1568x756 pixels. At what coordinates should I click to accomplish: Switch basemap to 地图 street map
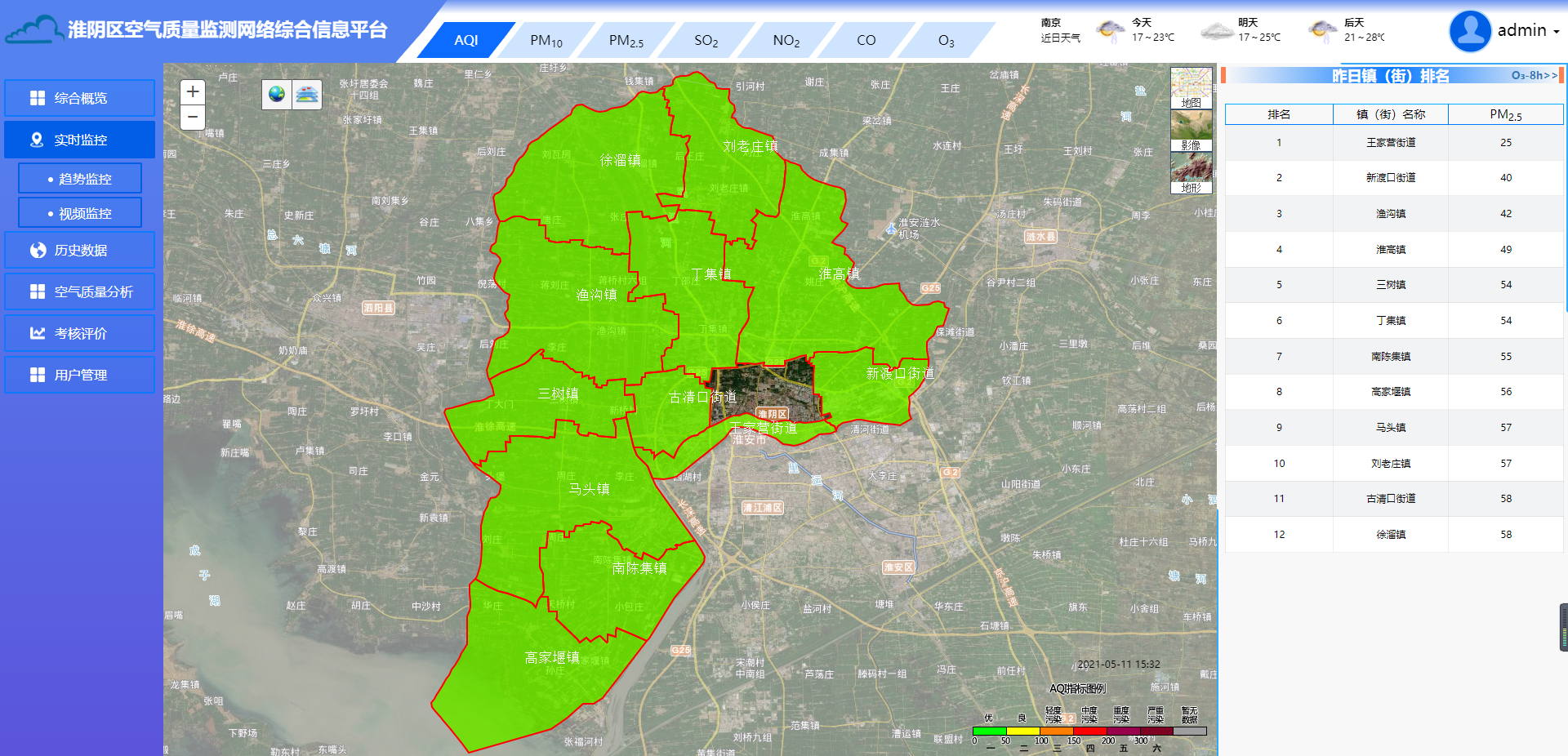[x=1191, y=88]
